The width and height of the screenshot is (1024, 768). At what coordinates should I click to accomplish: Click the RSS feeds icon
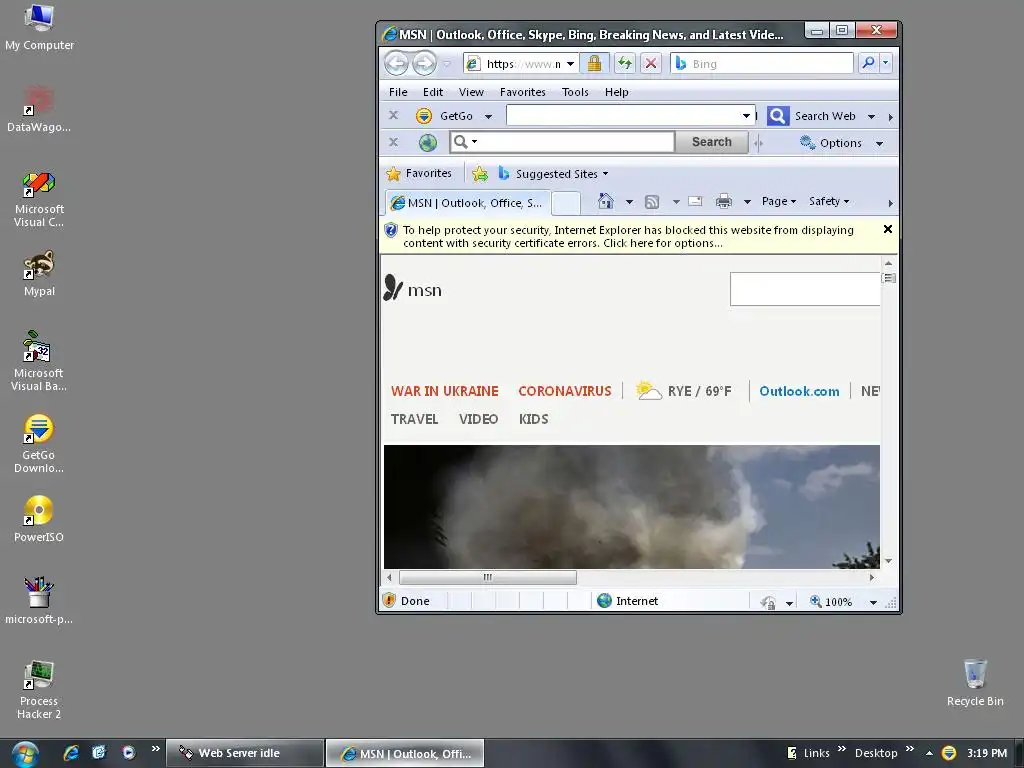pyautogui.click(x=652, y=202)
